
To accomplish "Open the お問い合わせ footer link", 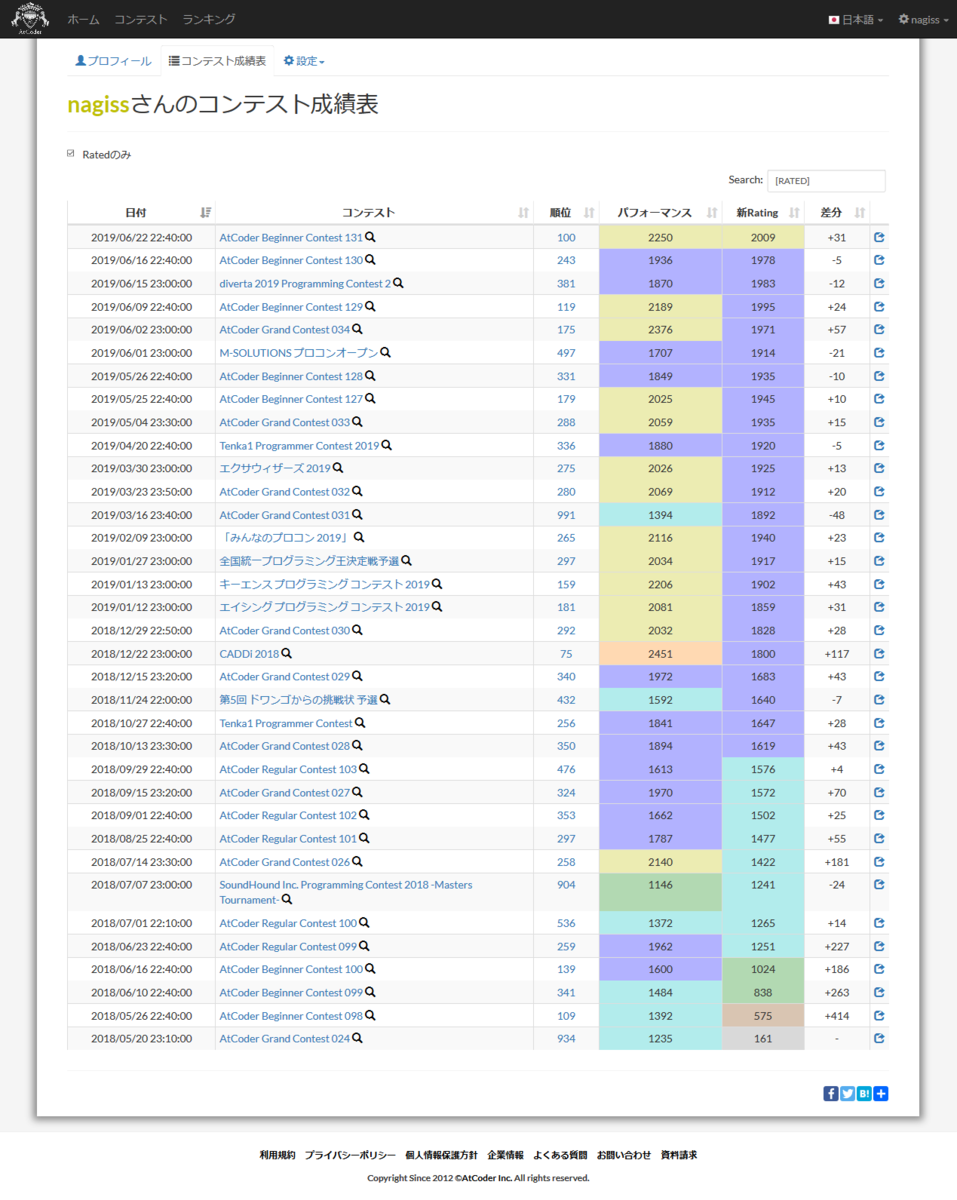I will 624,1154.
